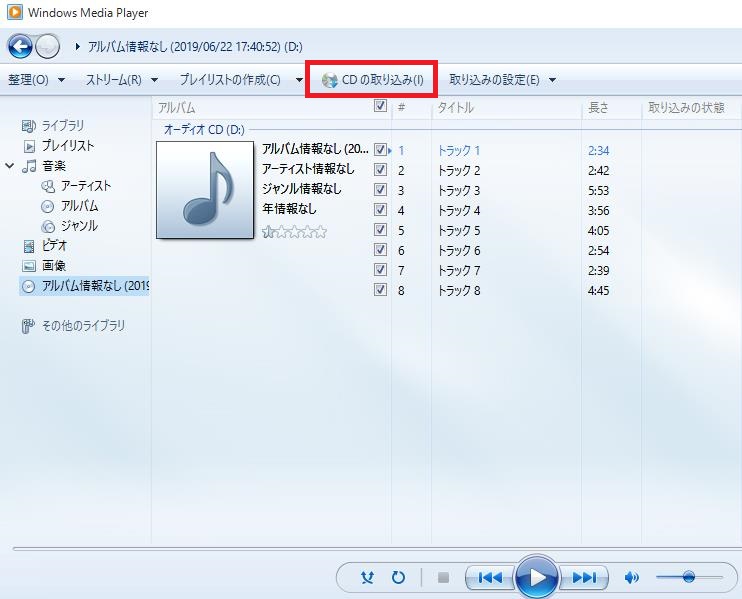Open the ストリーム(R) dropdown menu
The height and width of the screenshot is (599, 742).
click(x=122, y=80)
